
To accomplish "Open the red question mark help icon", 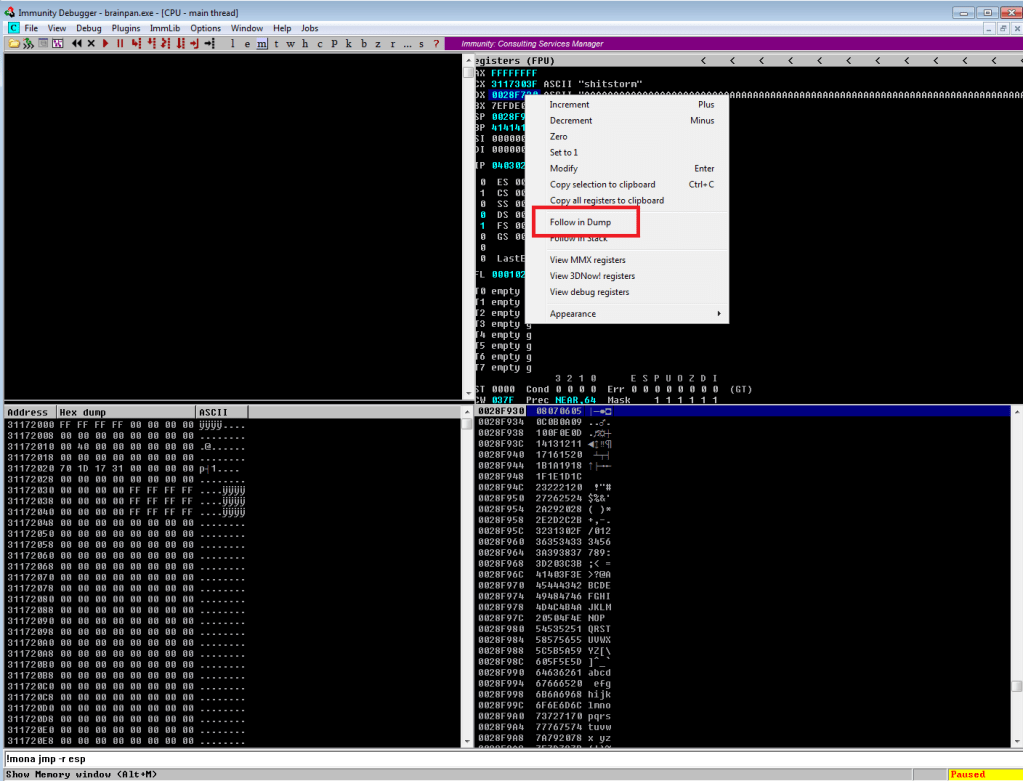I will (x=436, y=44).
